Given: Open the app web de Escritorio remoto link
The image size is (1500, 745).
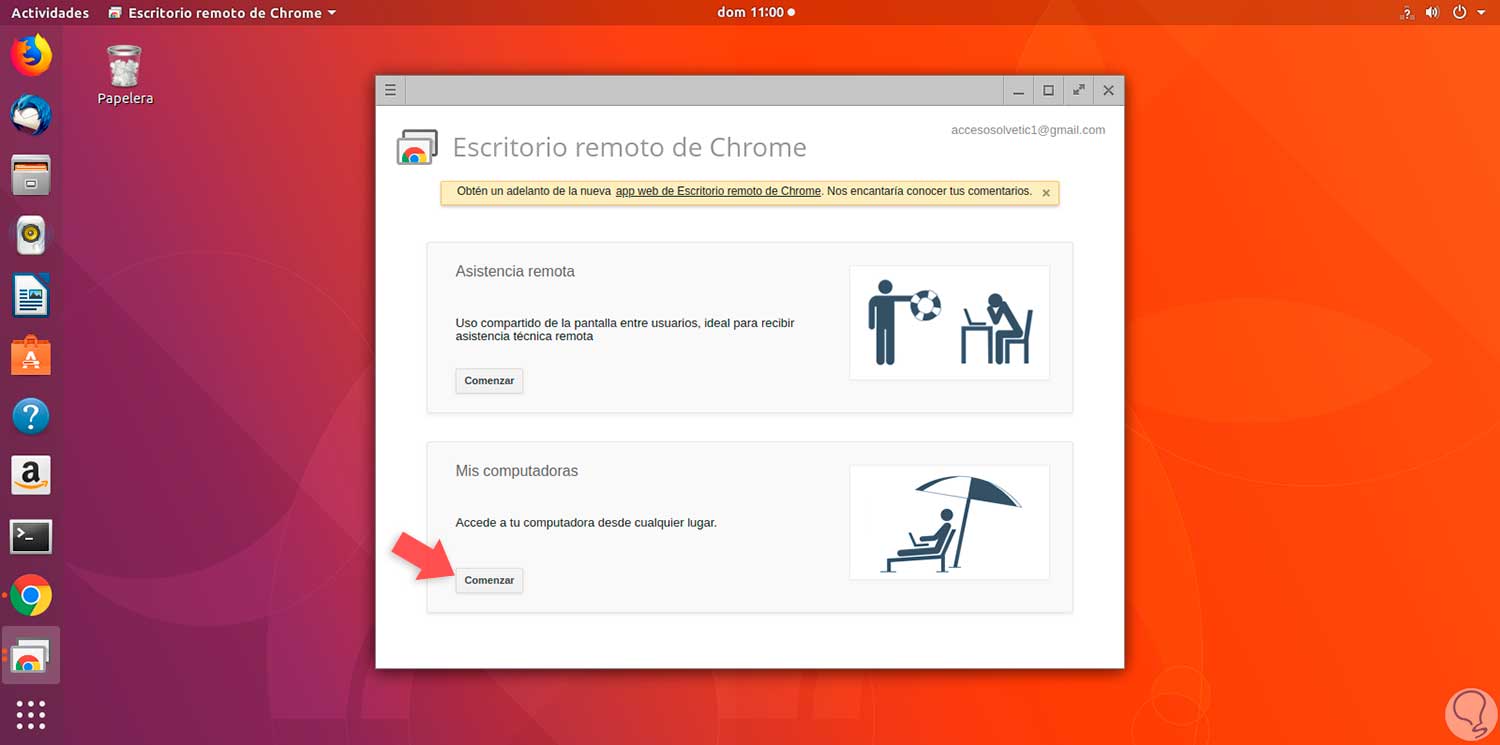Looking at the screenshot, I should [x=718, y=191].
